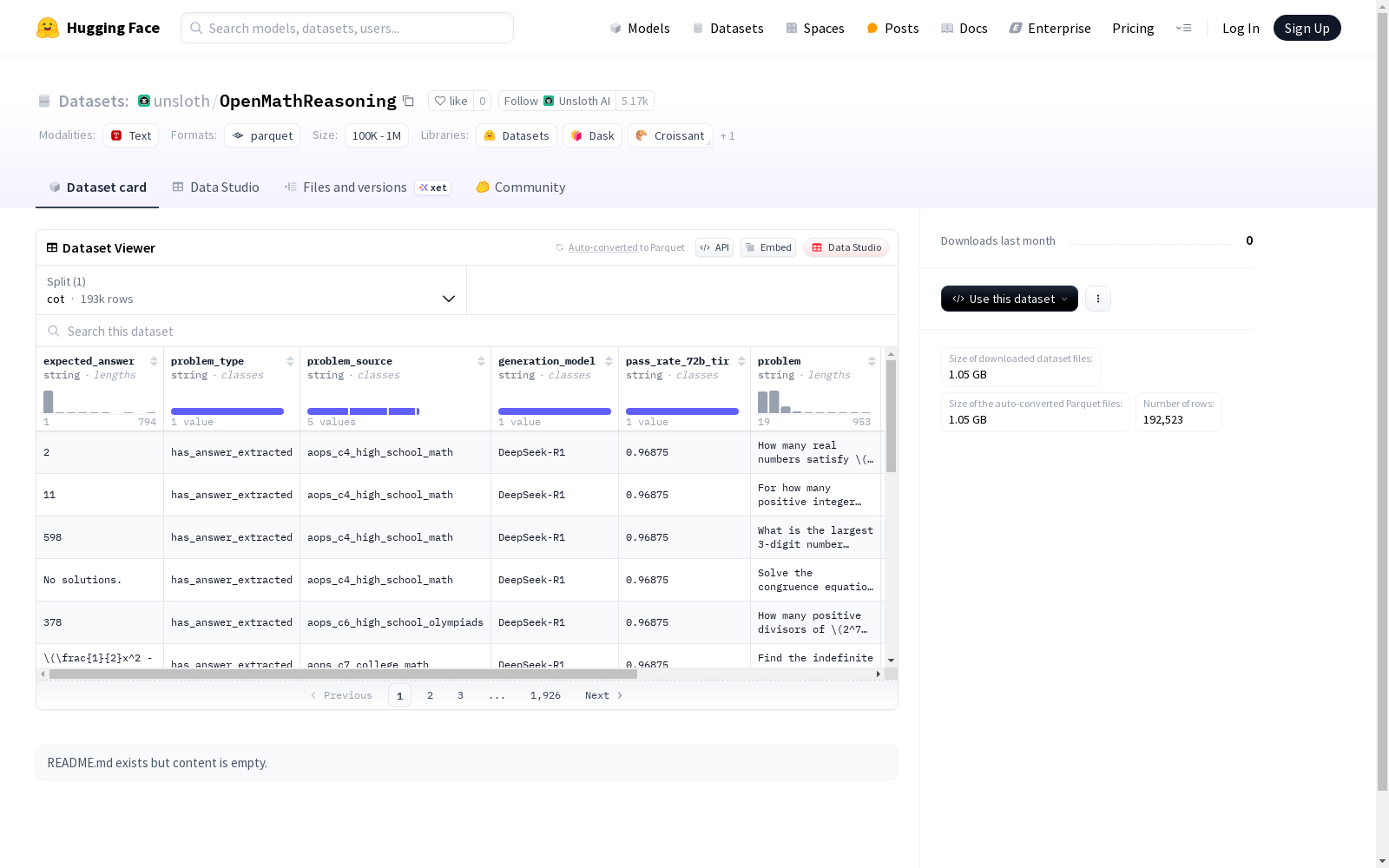Click the Sign Up button
The width and height of the screenshot is (1389, 868).
click(1307, 28)
